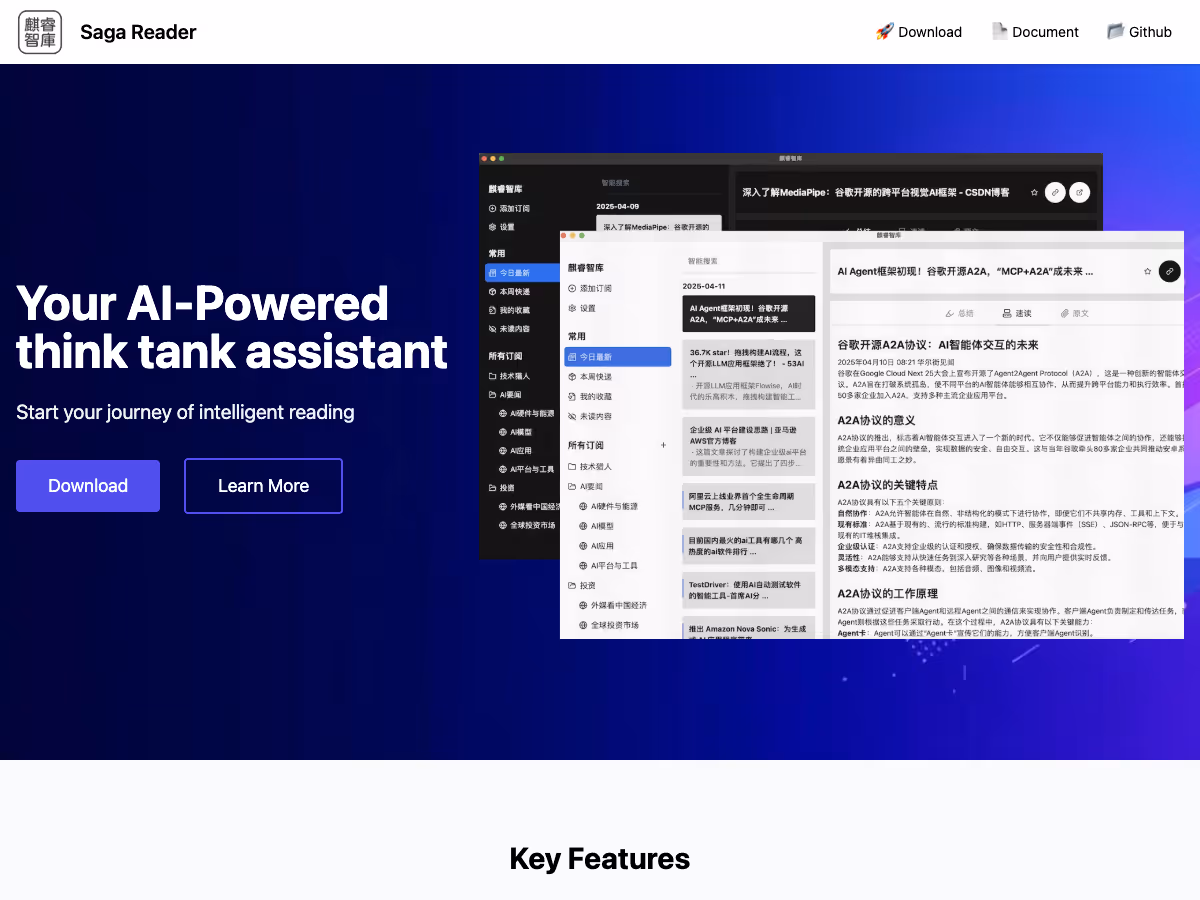This screenshot has height=900, width=1200.
Task: Open the 阿里云上线业界首个 article card
Action: pyautogui.click(x=748, y=501)
